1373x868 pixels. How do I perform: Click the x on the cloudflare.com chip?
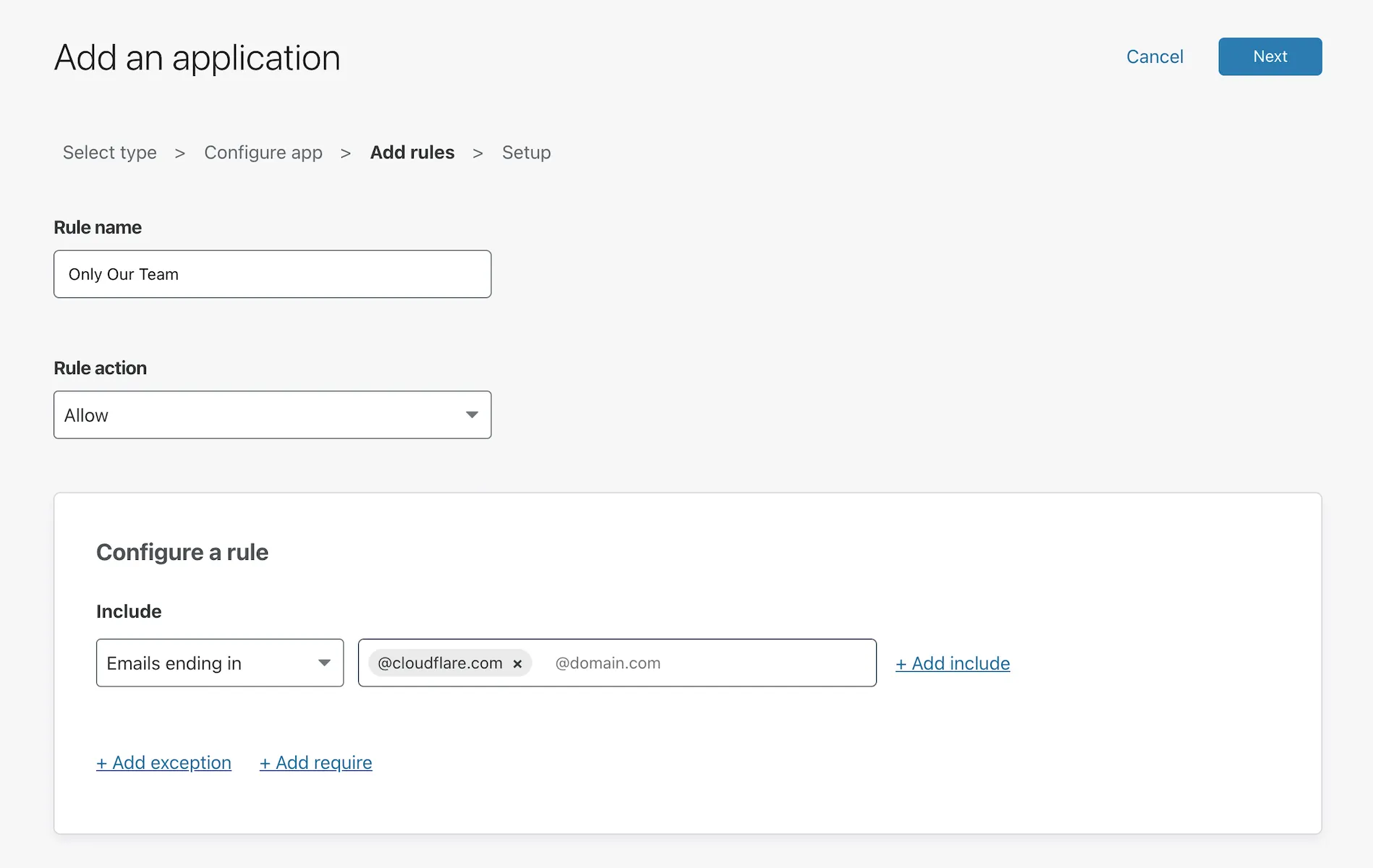[517, 663]
